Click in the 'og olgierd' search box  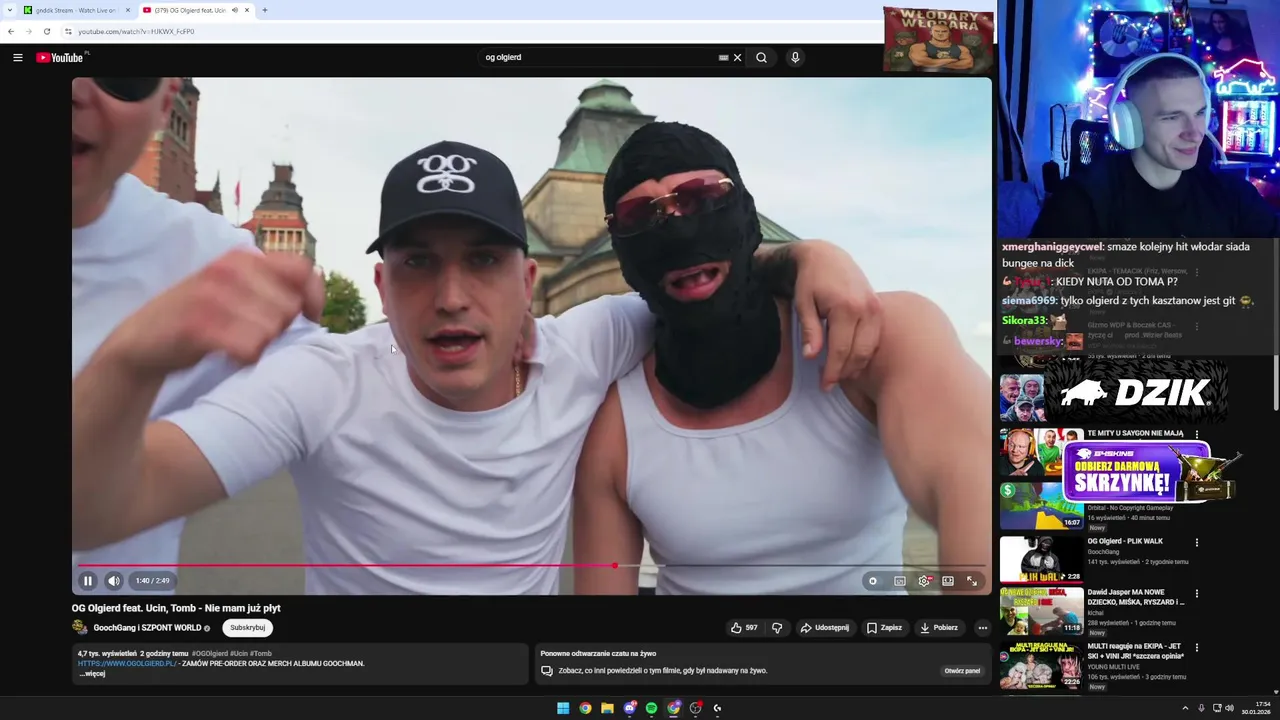coord(600,57)
